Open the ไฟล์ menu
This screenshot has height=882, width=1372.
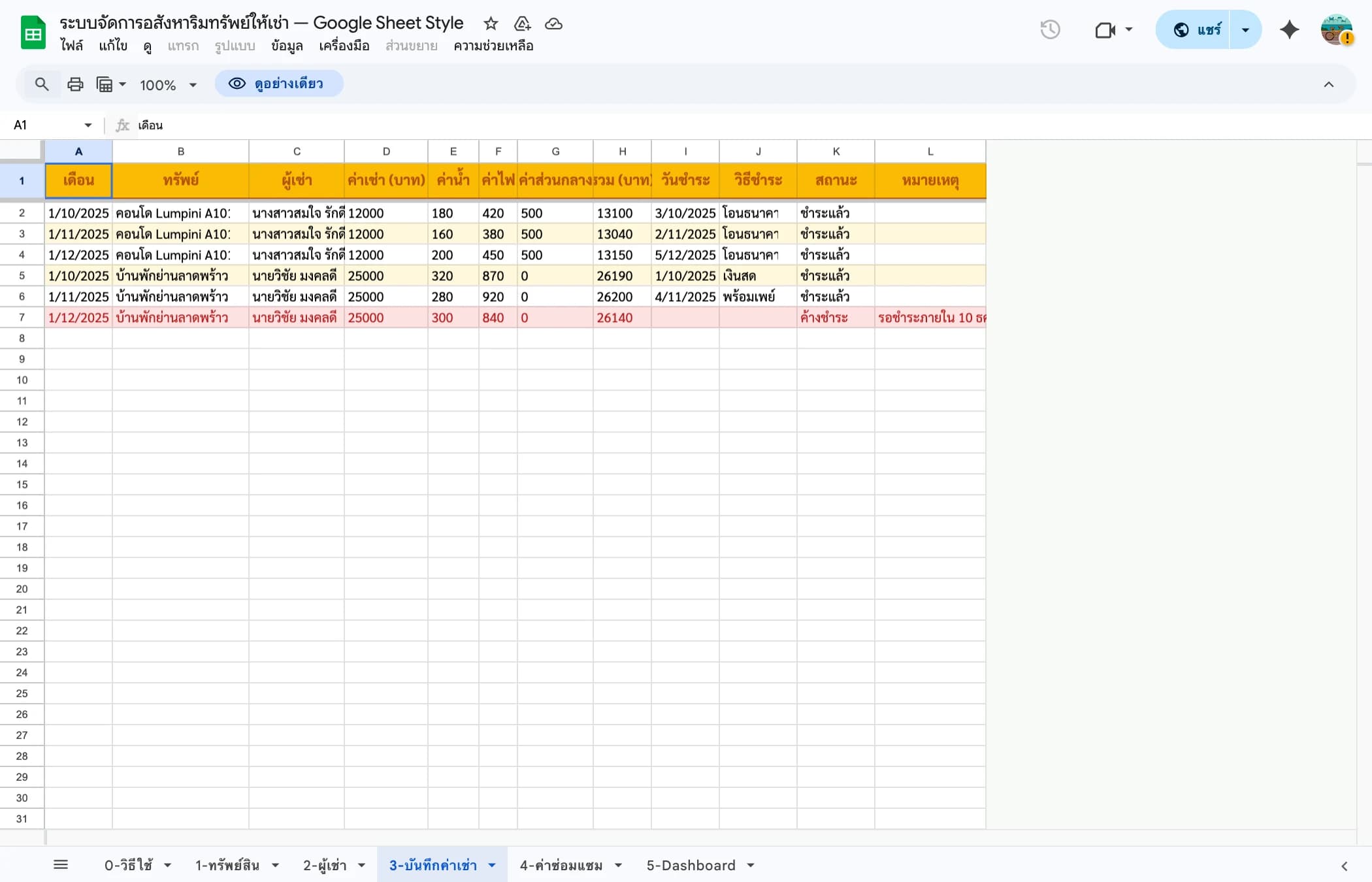(x=73, y=46)
